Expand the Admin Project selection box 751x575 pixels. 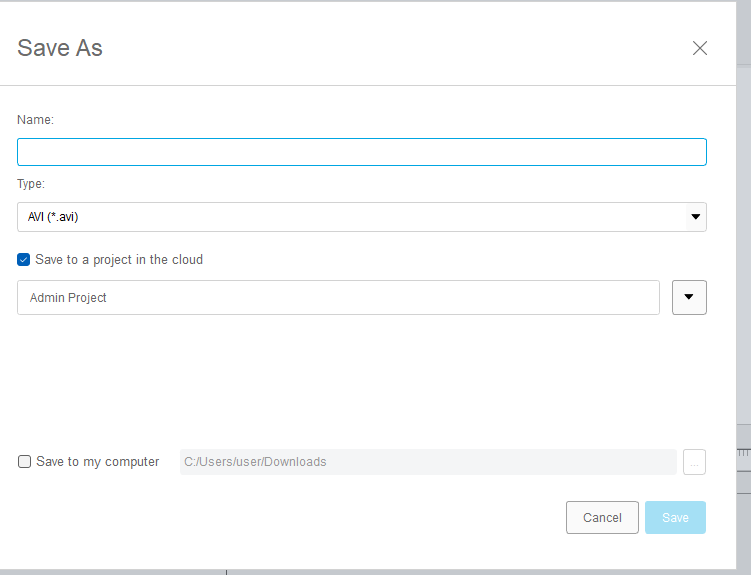338,297
